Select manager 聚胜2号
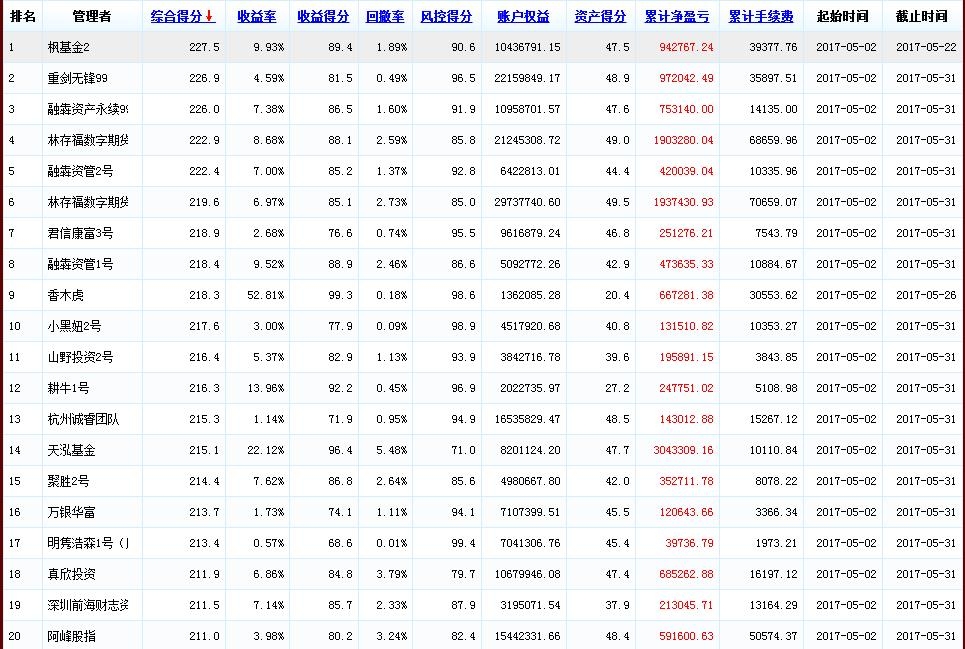The height and width of the screenshot is (649, 965). tap(68, 481)
